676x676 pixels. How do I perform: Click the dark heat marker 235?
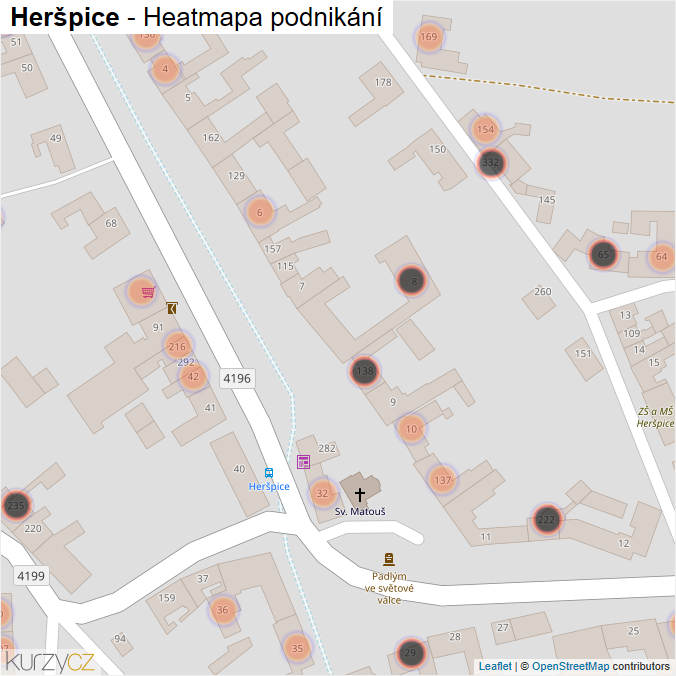pos(16,505)
